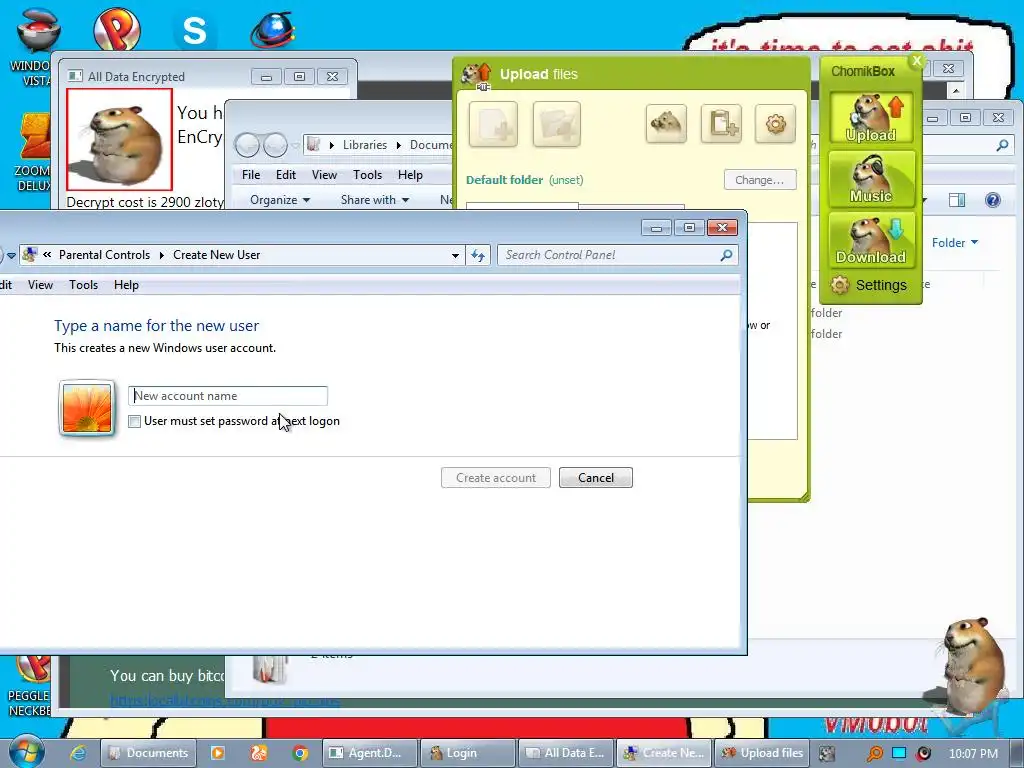Click the refresh icon beside address bar
Screen dimensions: 1024x768
[x=478, y=255]
